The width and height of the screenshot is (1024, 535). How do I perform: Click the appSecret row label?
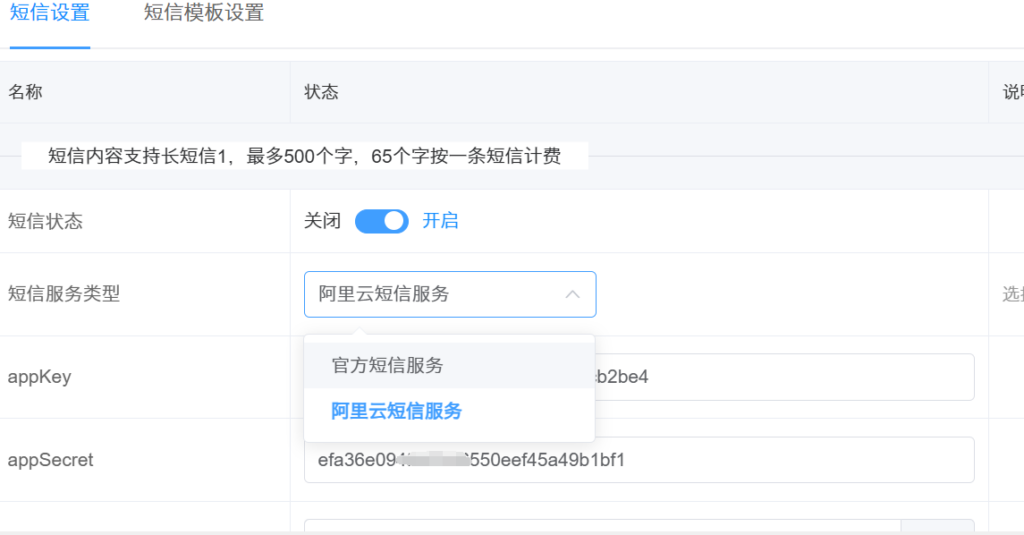[50, 460]
